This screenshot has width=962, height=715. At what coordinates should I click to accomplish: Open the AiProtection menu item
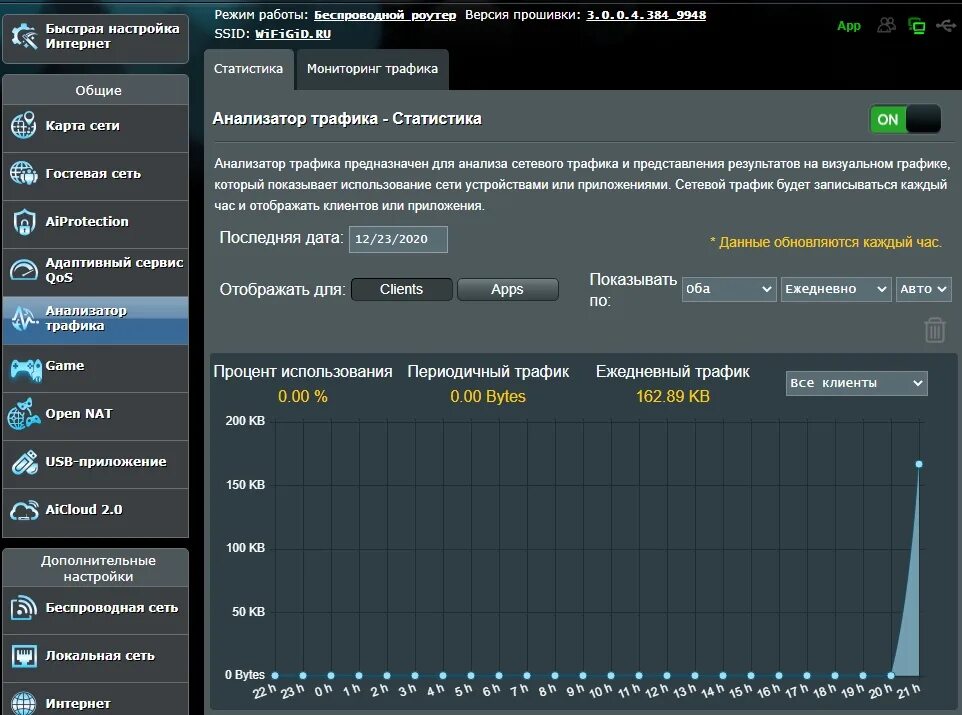(x=96, y=224)
